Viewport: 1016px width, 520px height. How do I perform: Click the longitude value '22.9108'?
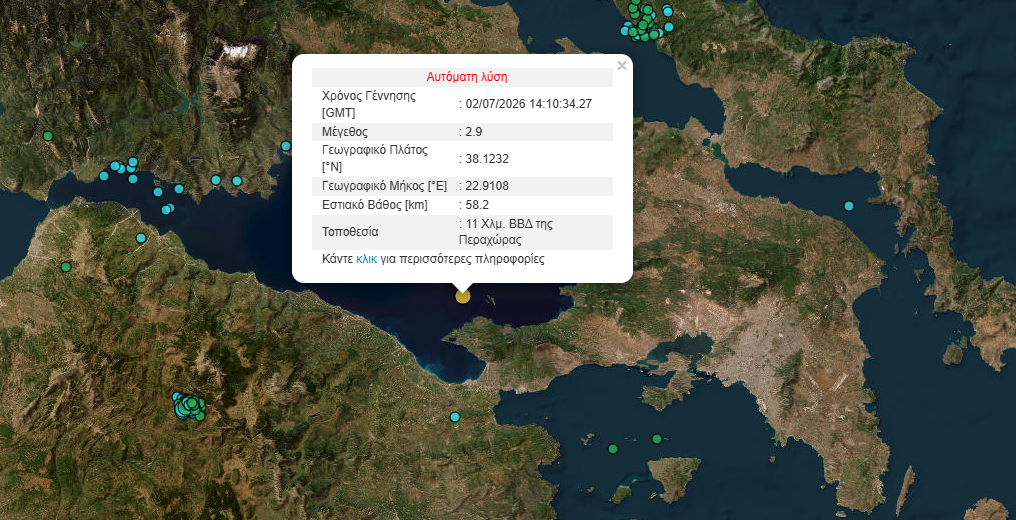(x=487, y=187)
